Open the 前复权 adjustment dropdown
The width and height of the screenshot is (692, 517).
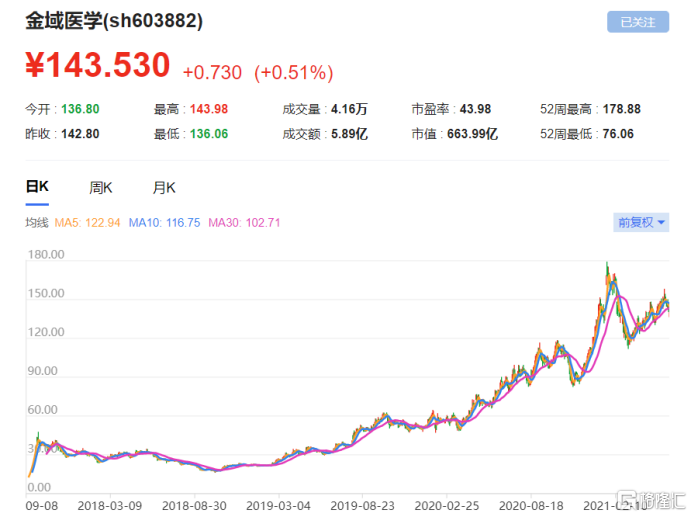point(641,223)
